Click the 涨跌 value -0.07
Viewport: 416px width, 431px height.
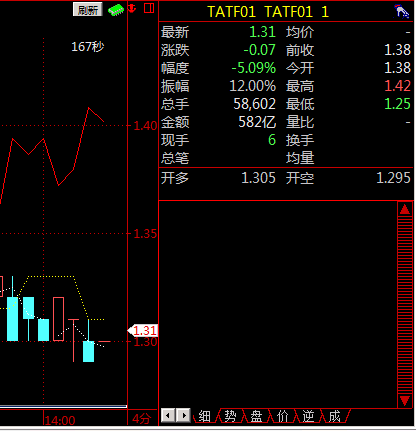pyautogui.click(x=259, y=50)
